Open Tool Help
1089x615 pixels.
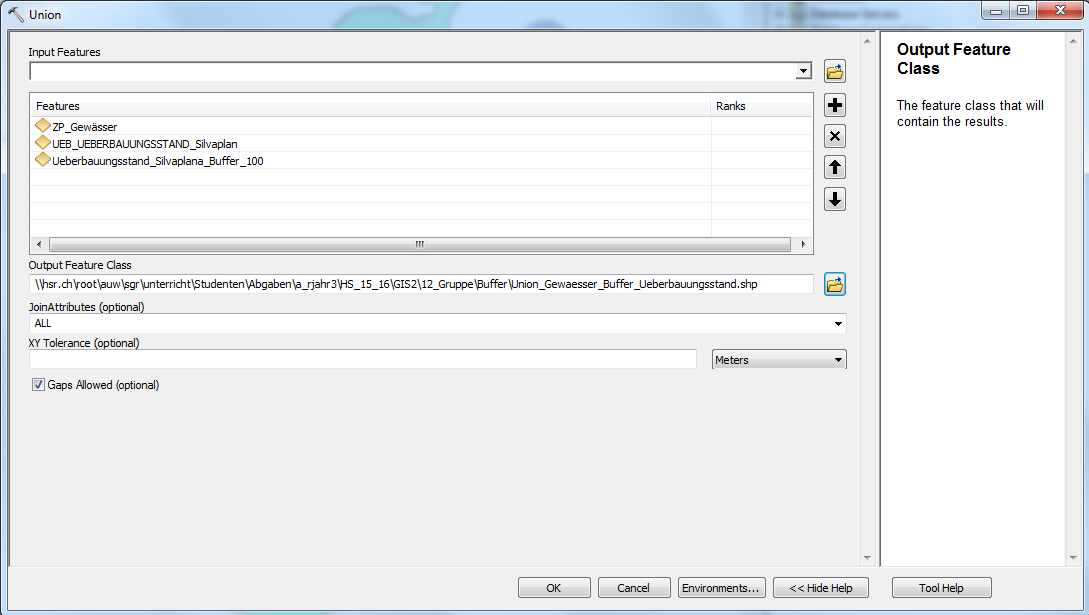pyautogui.click(x=941, y=588)
